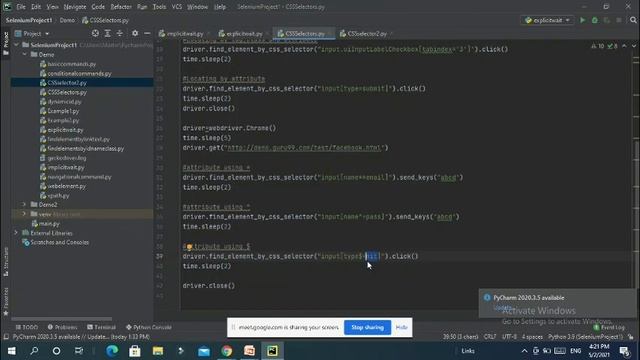640x360 pixels.
Task: Open Windows Start menu
Action: click(x=11, y=351)
